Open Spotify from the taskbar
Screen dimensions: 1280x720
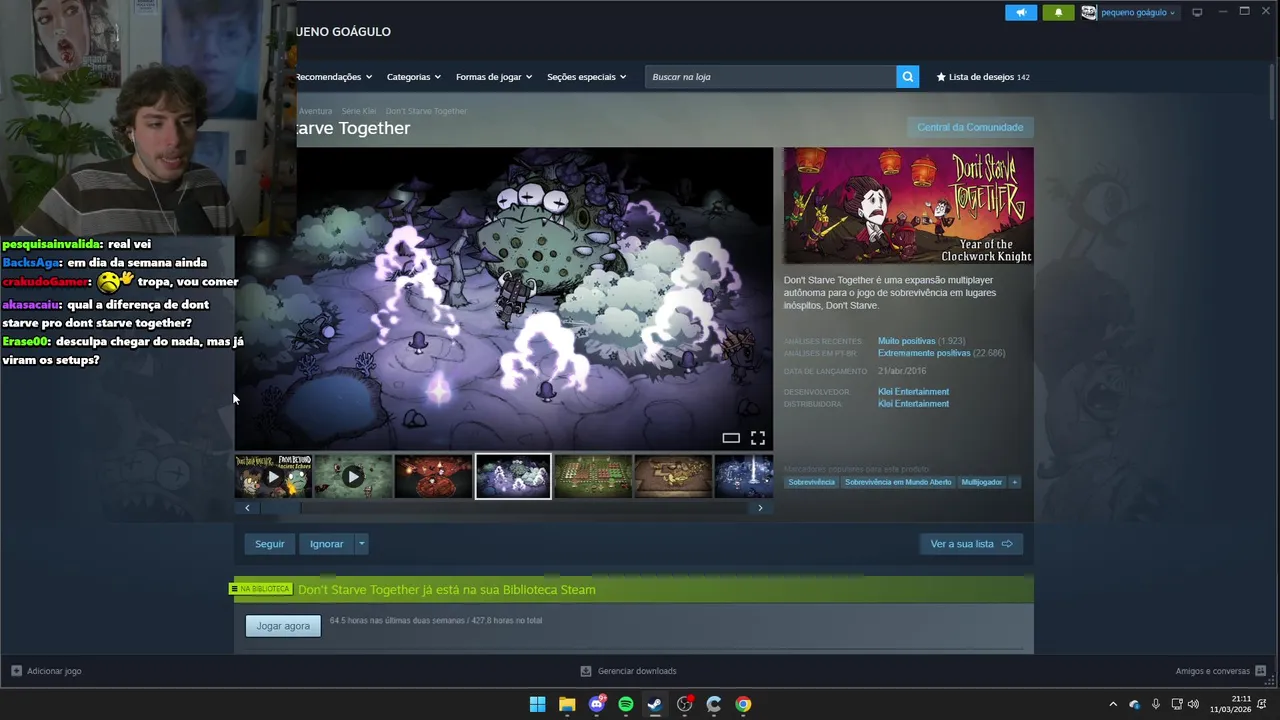[x=626, y=704]
